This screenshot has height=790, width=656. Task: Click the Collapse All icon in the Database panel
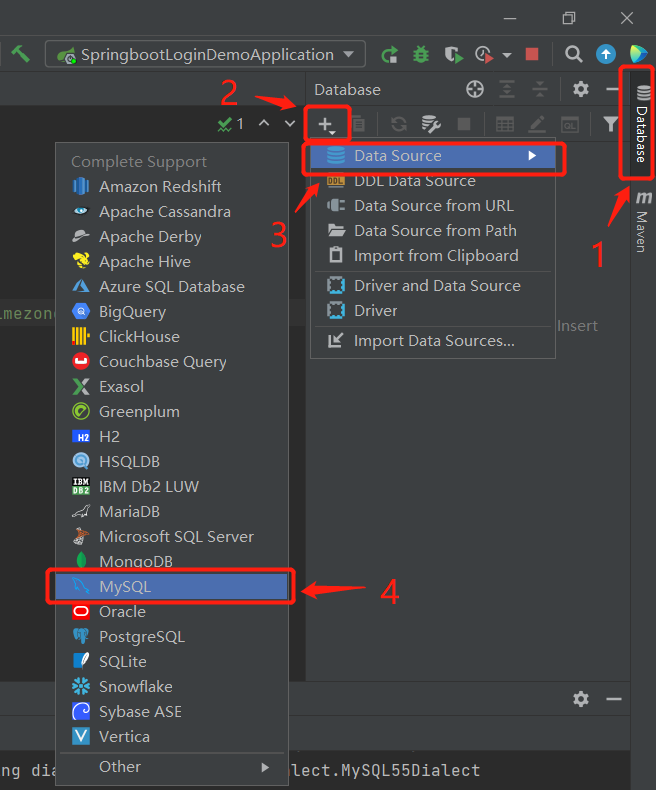point(540,90)
